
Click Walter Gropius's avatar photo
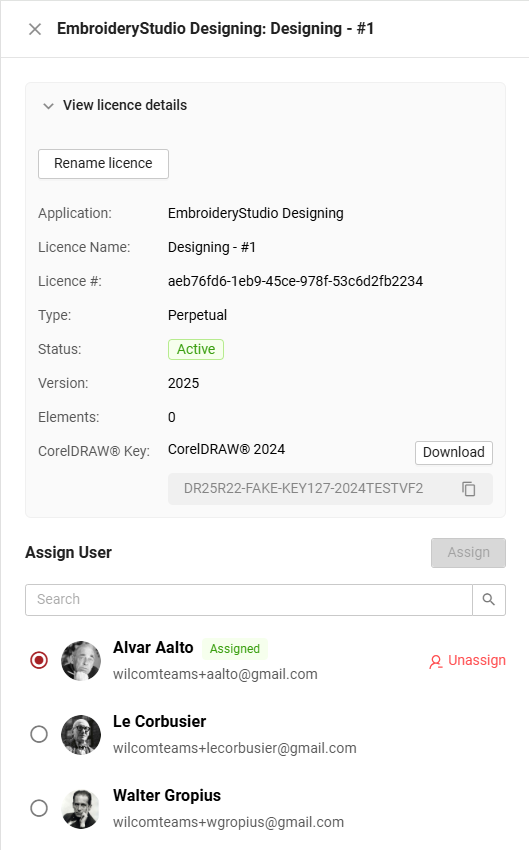pyautogui.click(x=81, y=809)
